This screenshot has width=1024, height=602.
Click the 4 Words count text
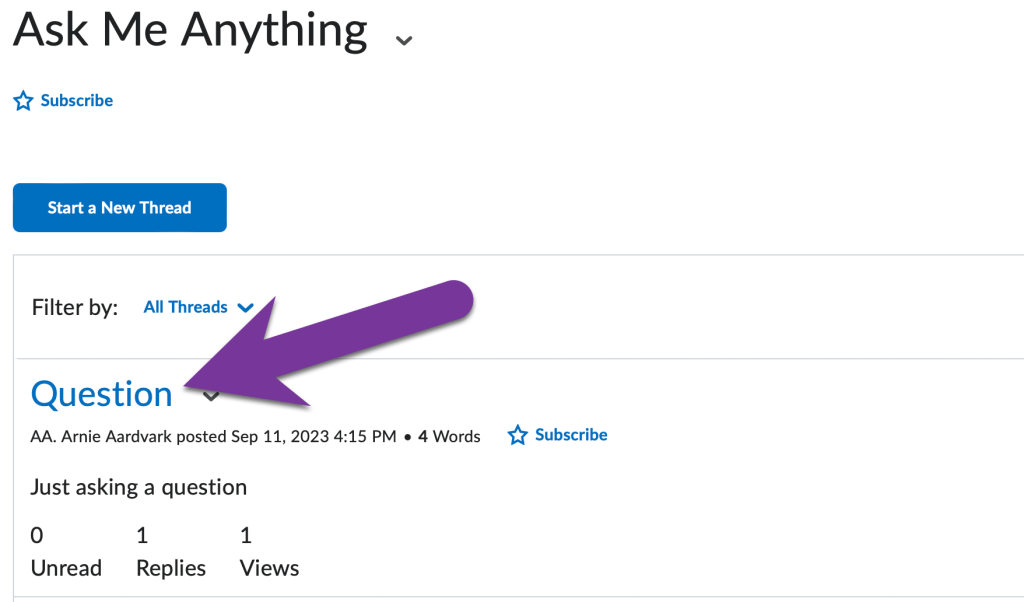click(449, 436)
